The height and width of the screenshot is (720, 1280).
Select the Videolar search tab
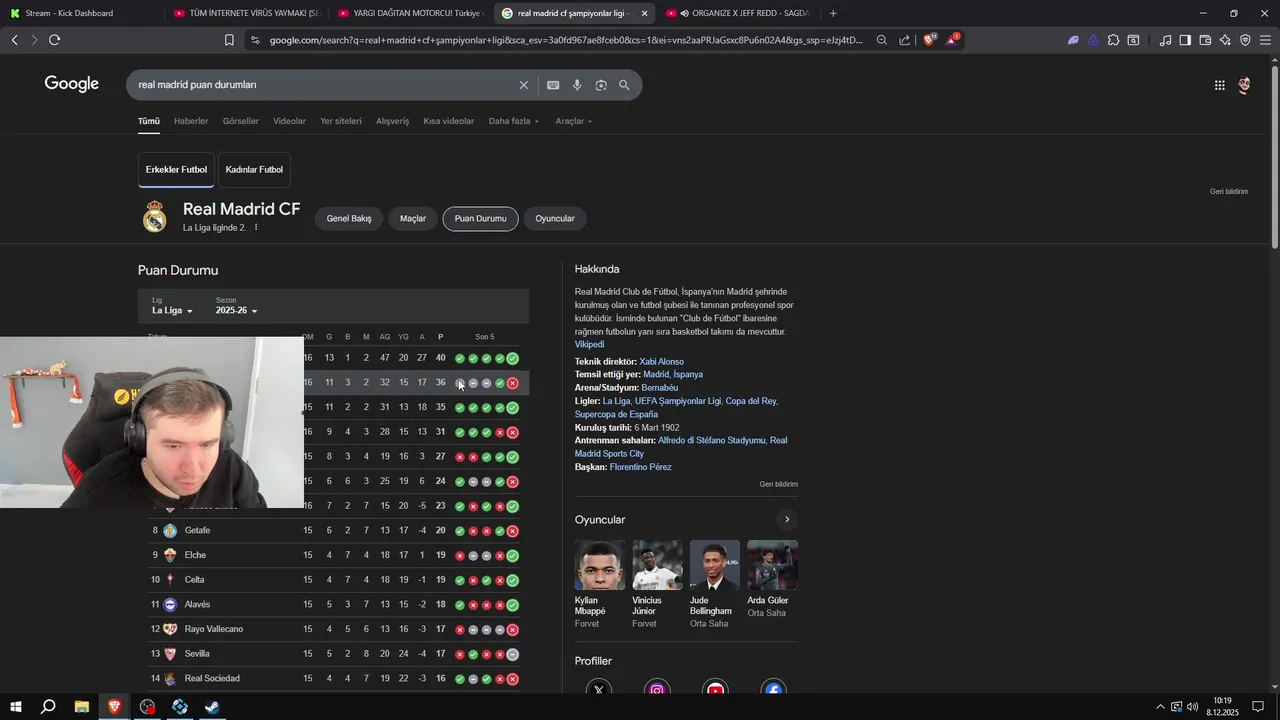click(x=290, y=121)
